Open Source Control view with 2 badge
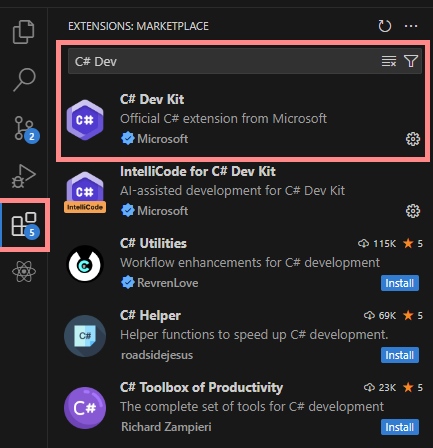 pos(26,129)
